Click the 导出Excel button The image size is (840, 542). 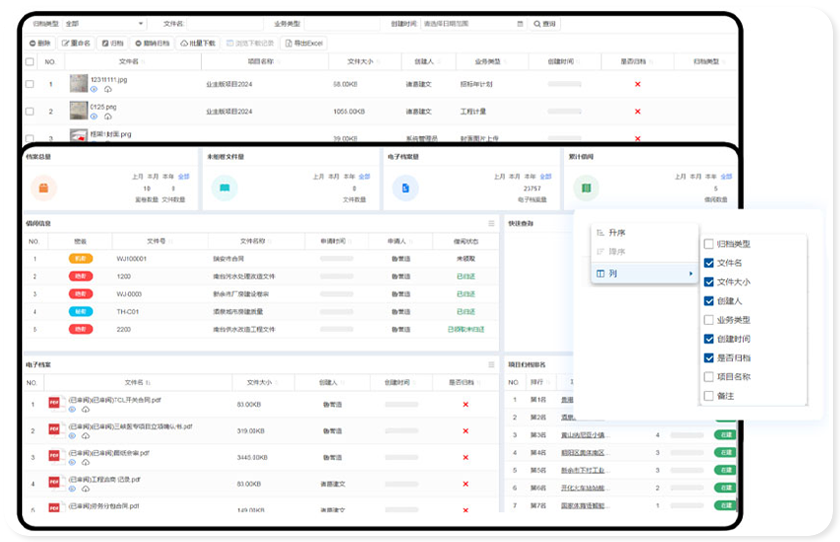pyautogui.click(x=304, y=43)
